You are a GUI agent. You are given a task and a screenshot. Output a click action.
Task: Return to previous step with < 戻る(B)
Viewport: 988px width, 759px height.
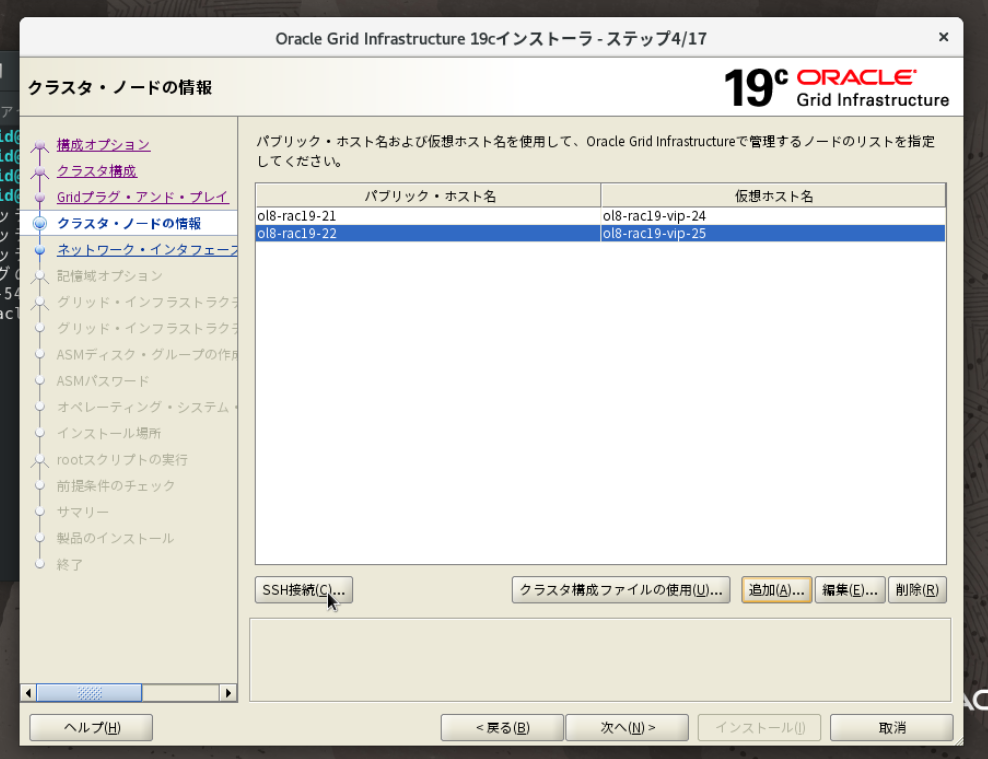point(502,728)
